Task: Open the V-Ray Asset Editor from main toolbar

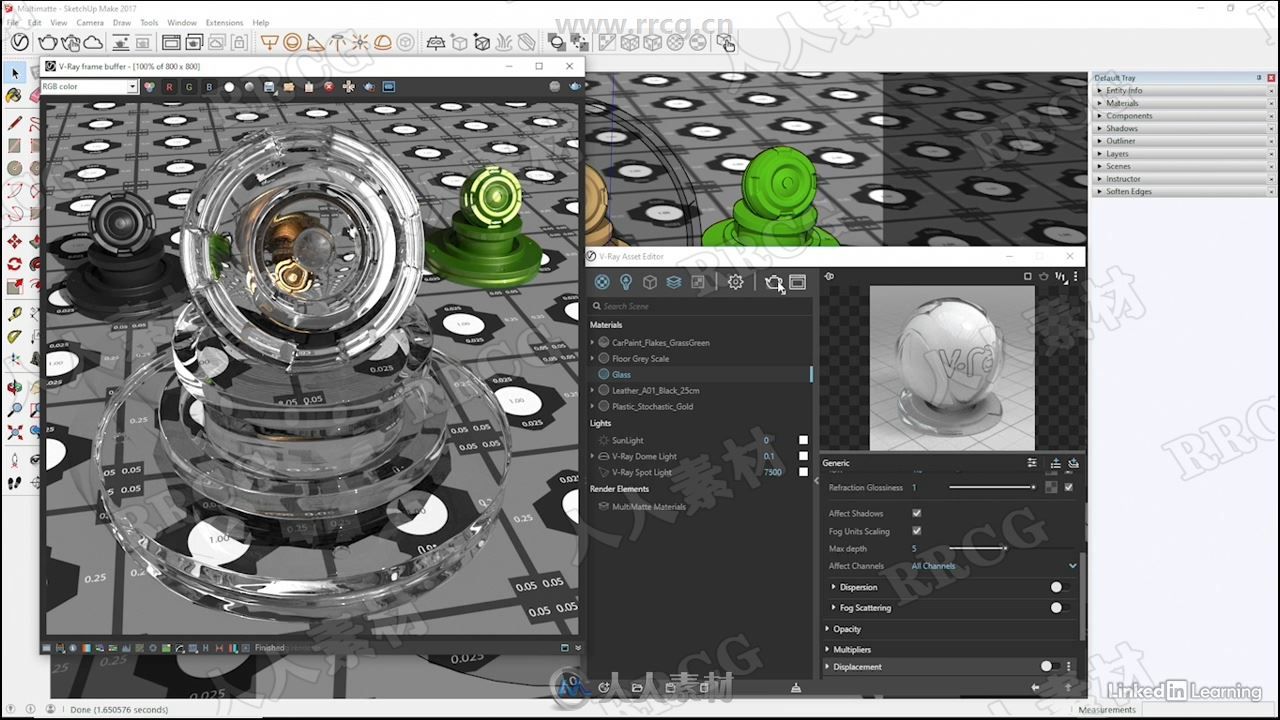Action: (20, 42)
